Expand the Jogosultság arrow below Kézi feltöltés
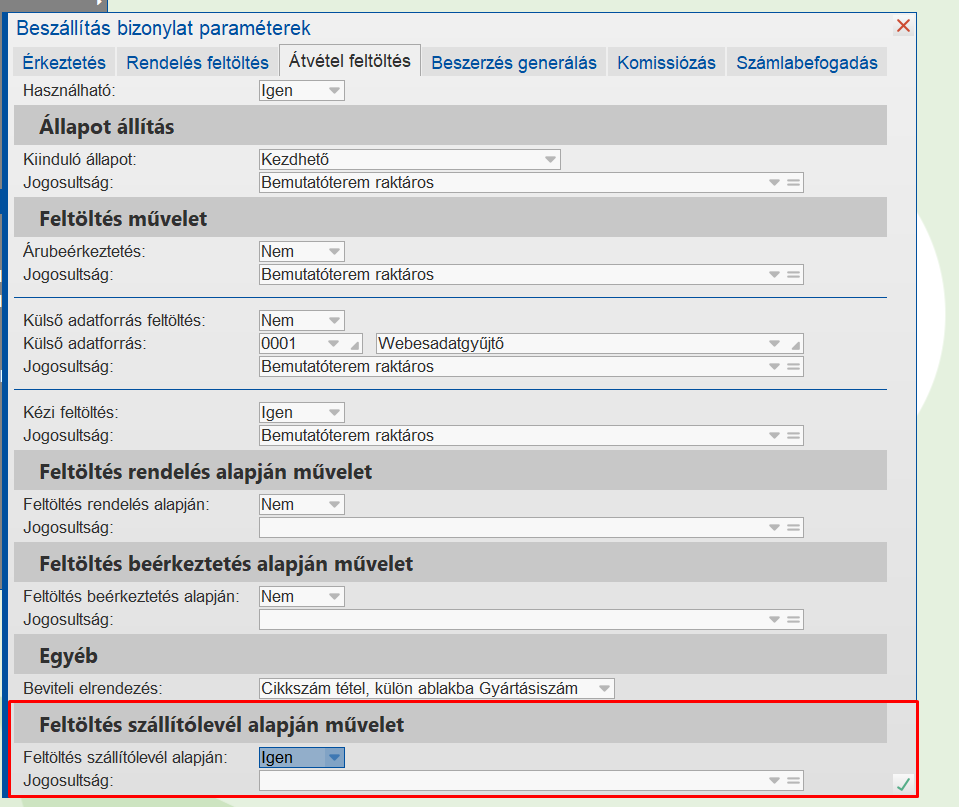This screenshot has height=807, width=959. pos(774,436)
